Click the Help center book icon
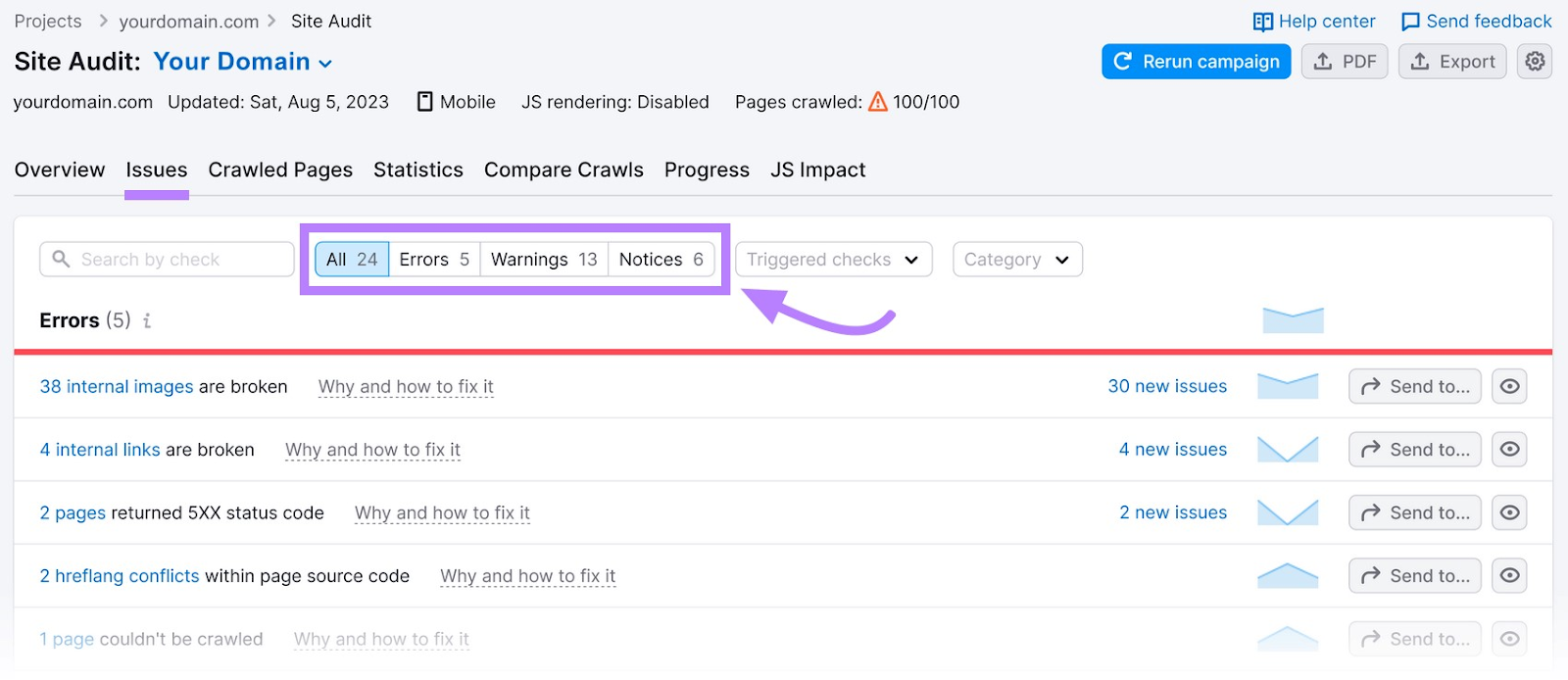The width and height of the screenshot is (1568, 680). 1262,22
